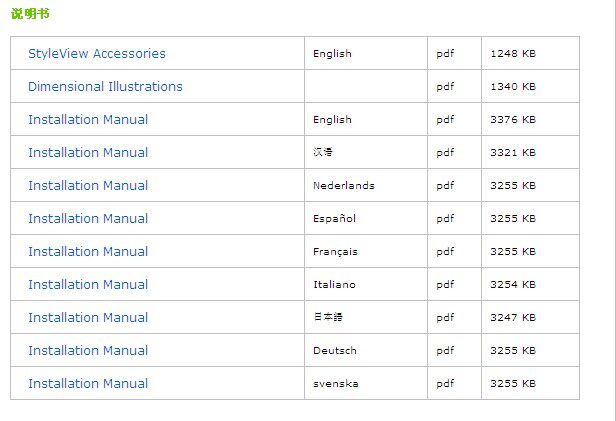The width and height of the screenshot is (616, 421).
Task: Click the 1340 KB file size cell
Action: (513, 87)
